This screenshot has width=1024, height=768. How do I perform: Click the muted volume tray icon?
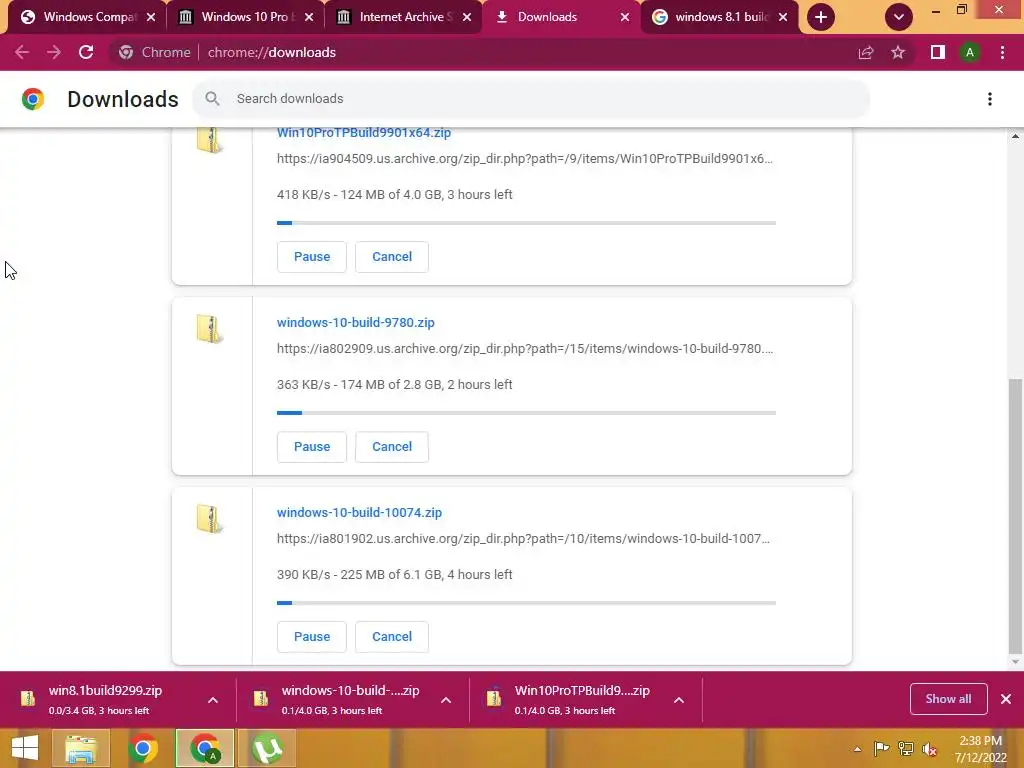[x=930, y=749]
